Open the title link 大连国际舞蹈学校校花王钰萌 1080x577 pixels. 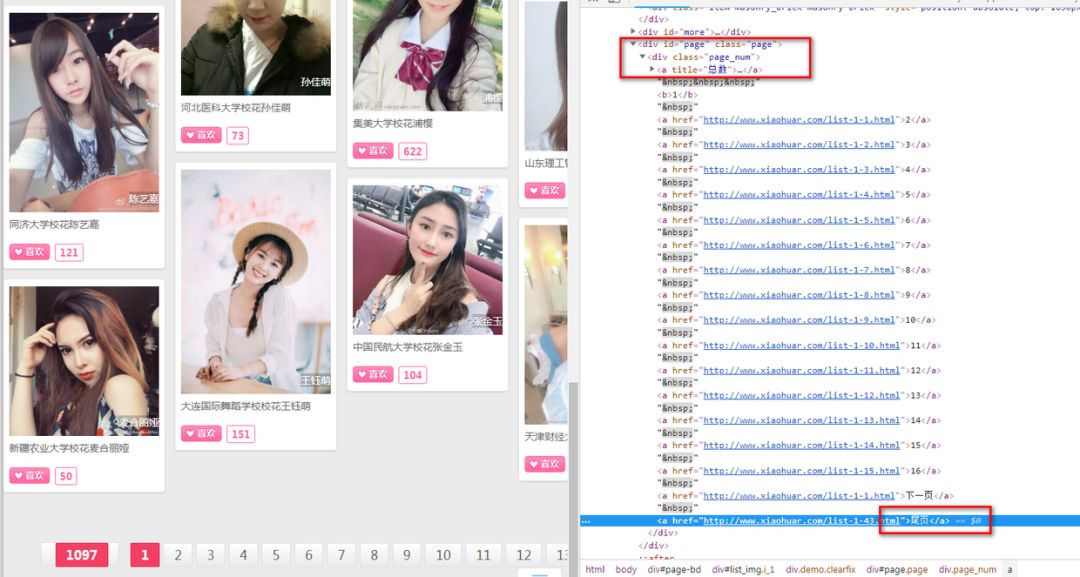(x=246, y=406)
